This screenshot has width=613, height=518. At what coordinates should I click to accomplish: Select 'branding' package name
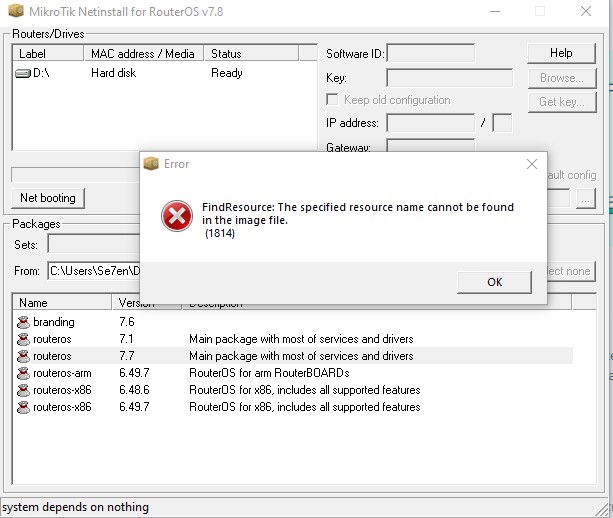coord(54,322)
